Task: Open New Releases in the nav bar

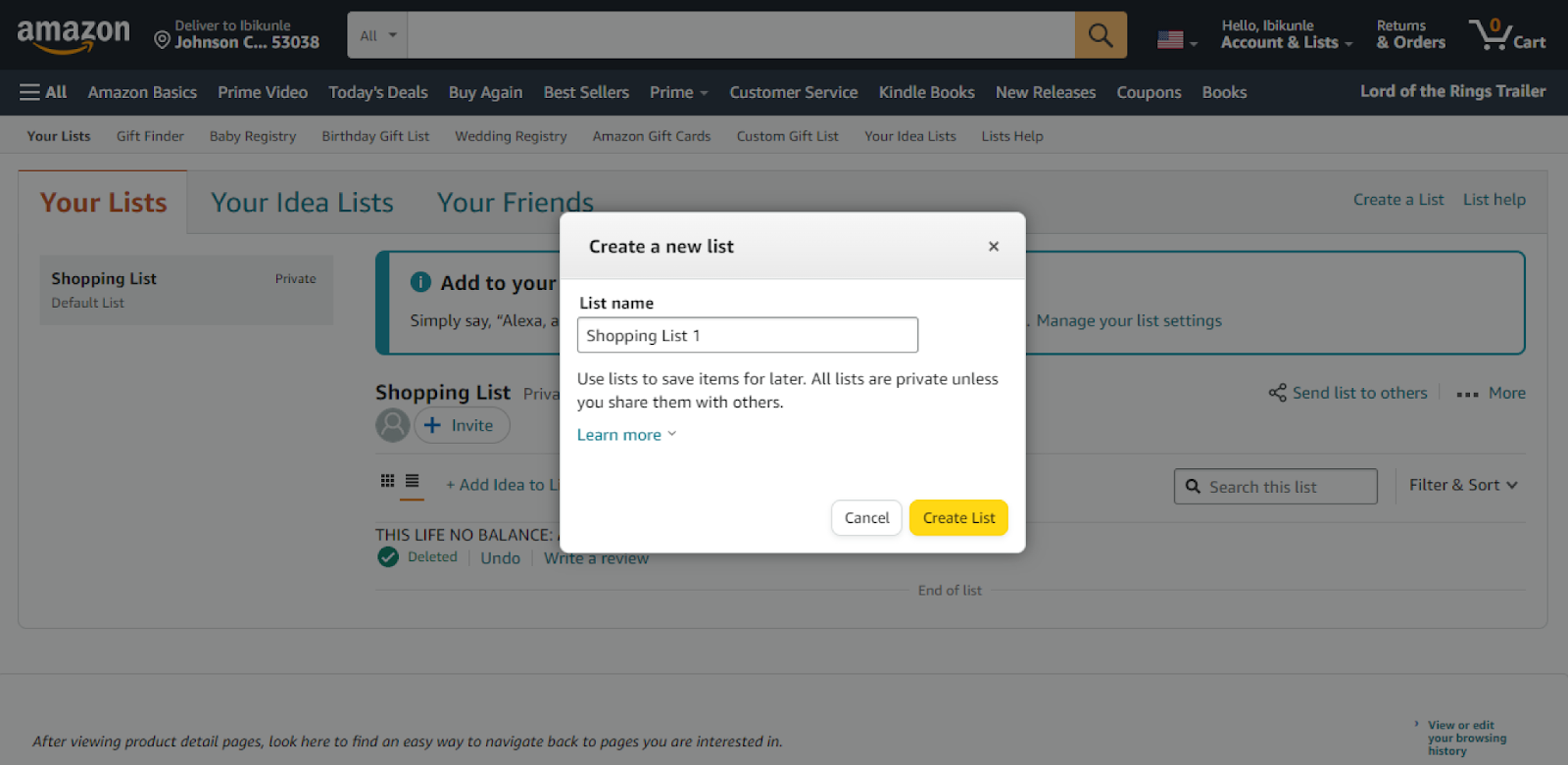Action: click(x=1046, y=92)
